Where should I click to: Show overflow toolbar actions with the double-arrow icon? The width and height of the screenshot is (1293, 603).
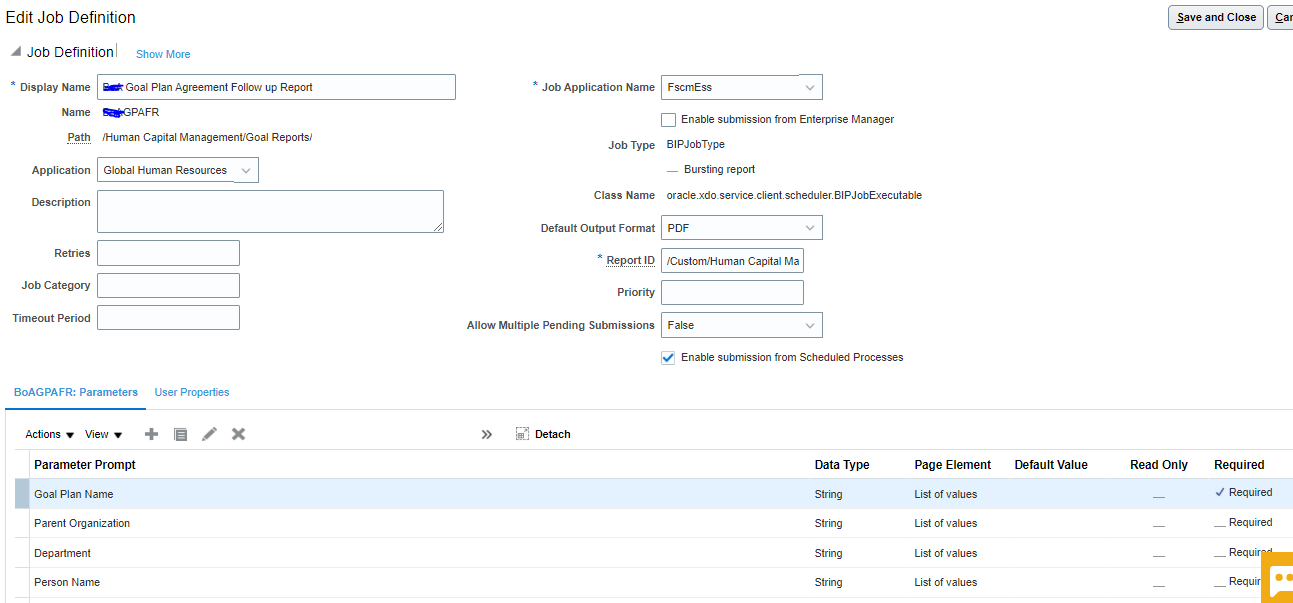[x=487, y=434]
